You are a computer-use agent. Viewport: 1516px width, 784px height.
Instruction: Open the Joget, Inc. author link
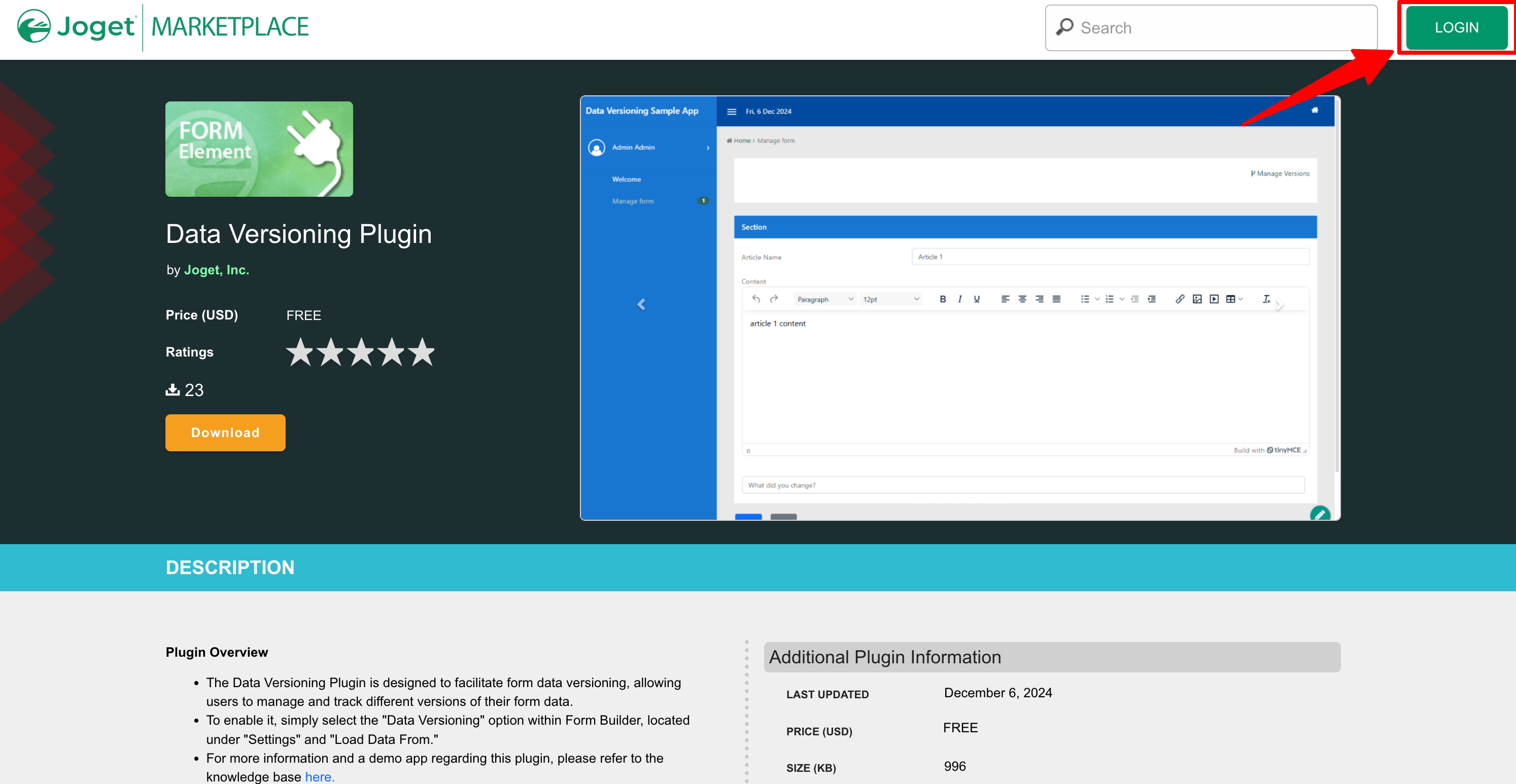[x=217, y=270]
